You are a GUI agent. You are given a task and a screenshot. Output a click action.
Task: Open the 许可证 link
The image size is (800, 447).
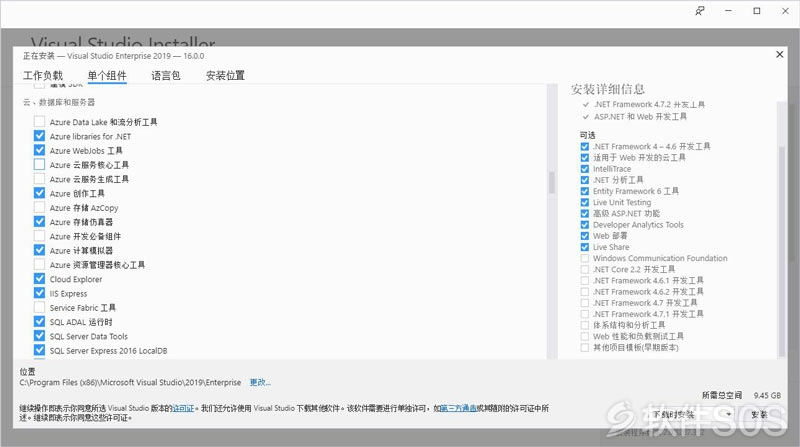pyautogui.click(x=183, y=408)
